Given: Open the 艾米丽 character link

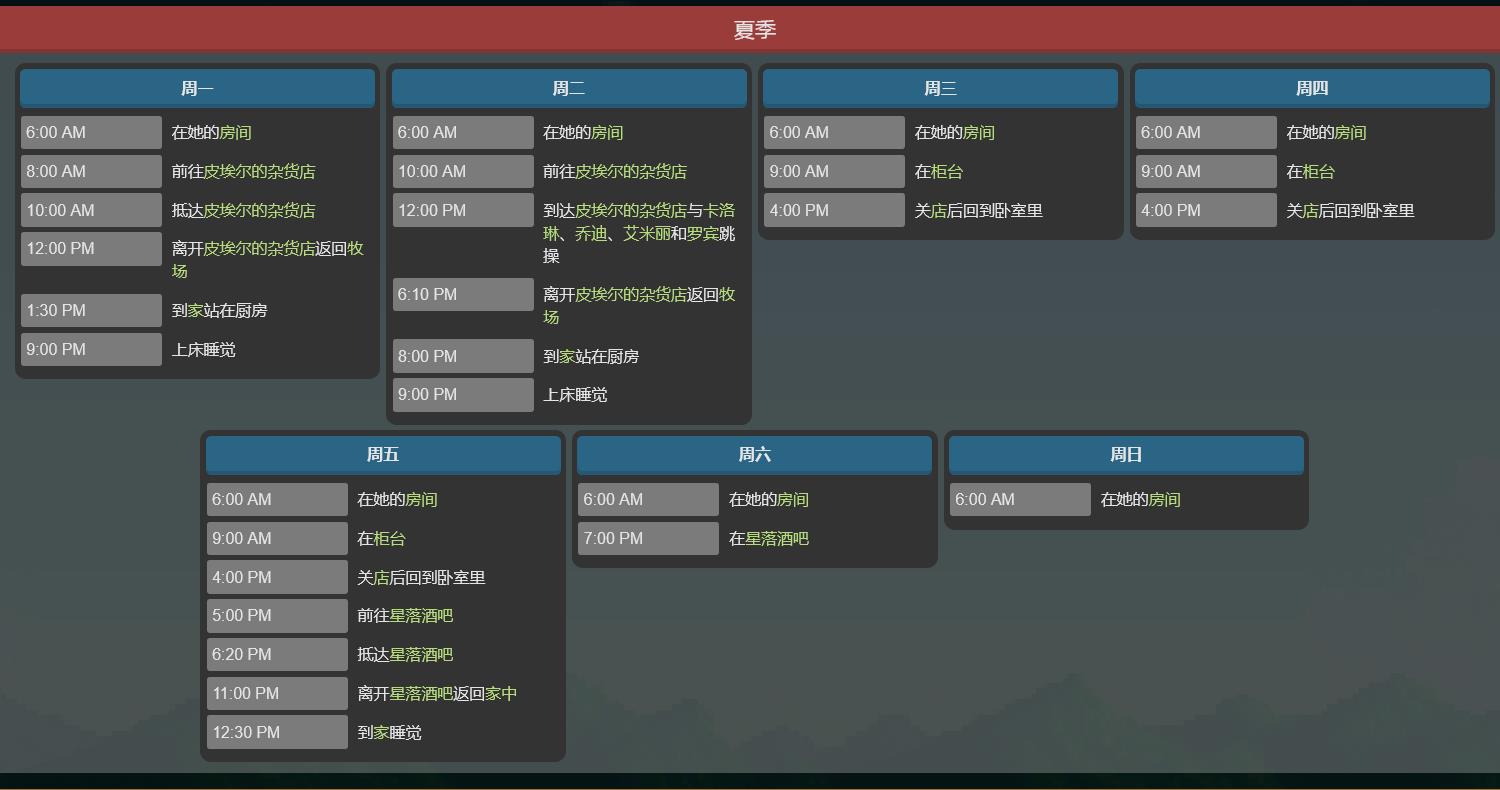Looking at the screenshot, I should pyautogui.click(x=647, y=233).
